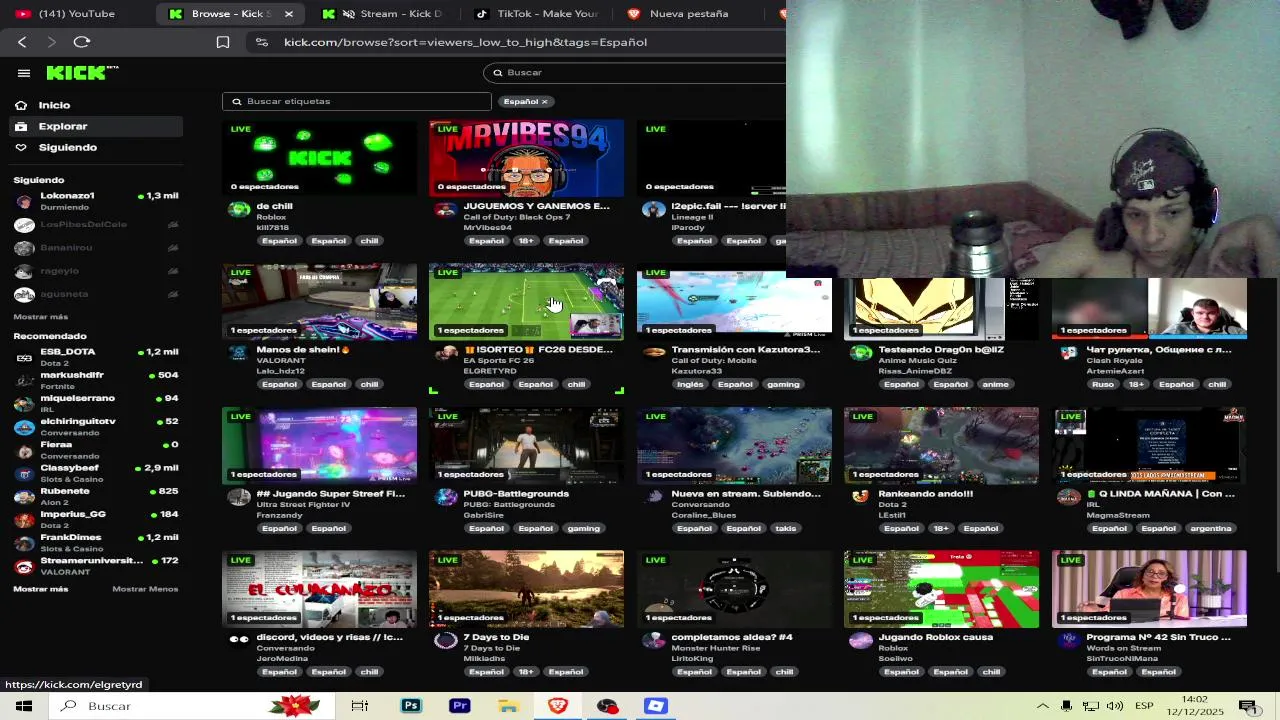1280x720 pixels.
Task: Switch to the YouTube tab
Action: tap(75, 14)
